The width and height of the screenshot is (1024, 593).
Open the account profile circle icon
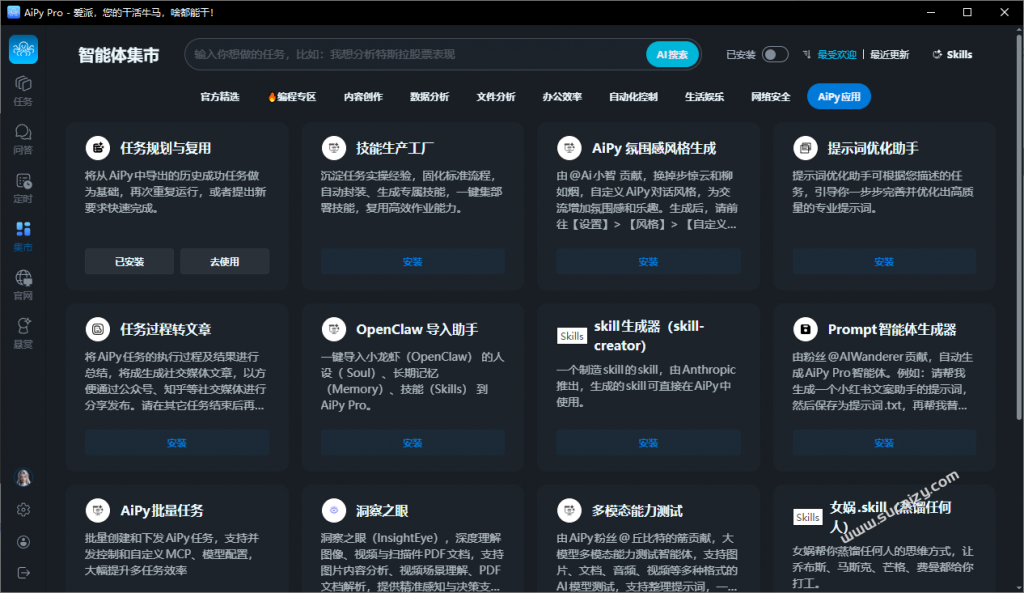(24, 541)
